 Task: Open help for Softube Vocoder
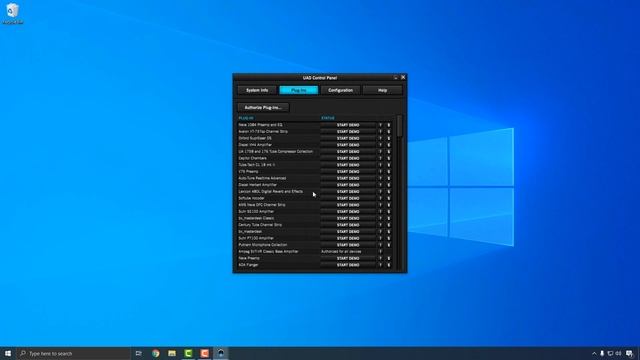380,198
